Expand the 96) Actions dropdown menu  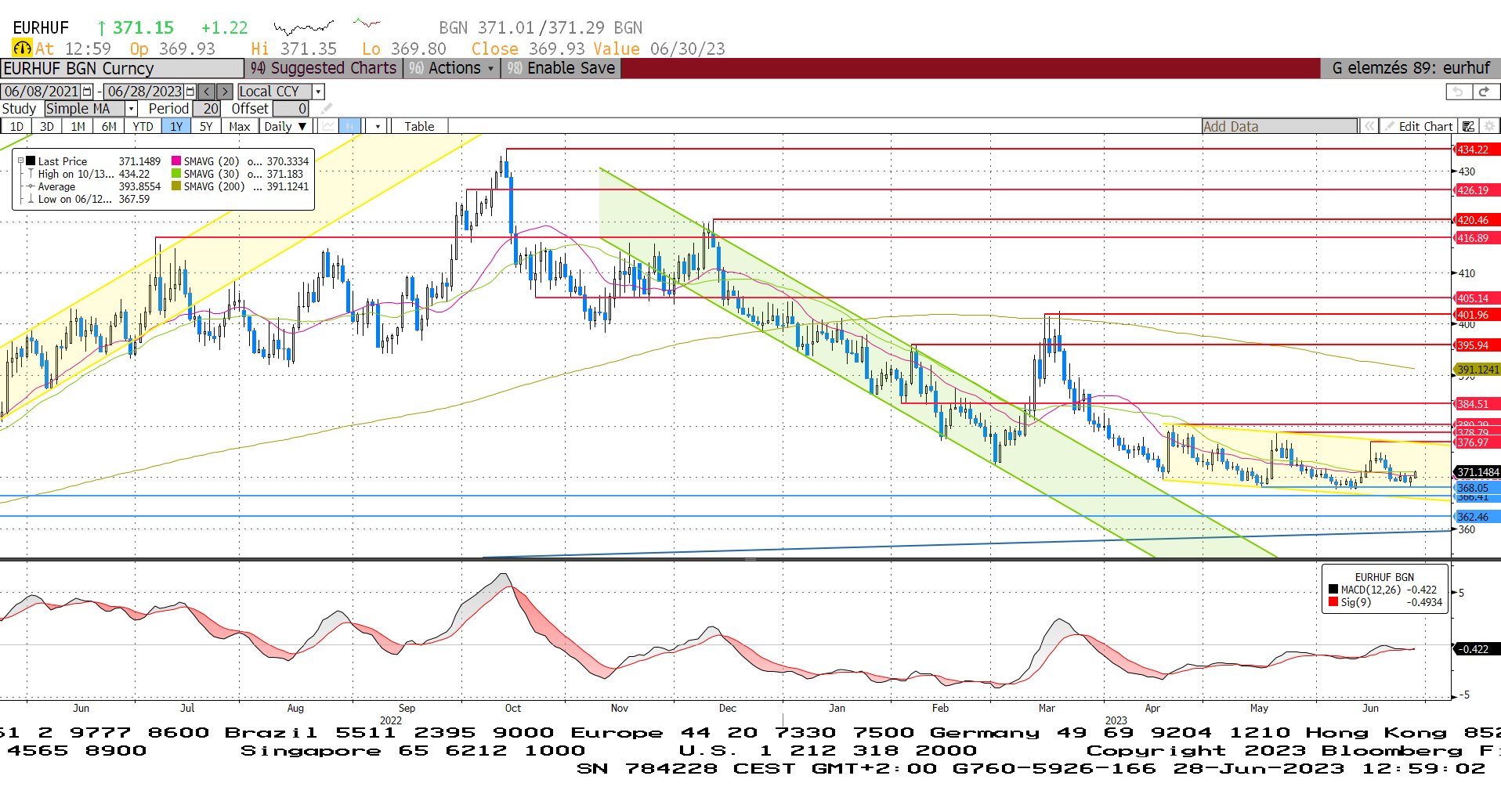click(x=454, y=68)
